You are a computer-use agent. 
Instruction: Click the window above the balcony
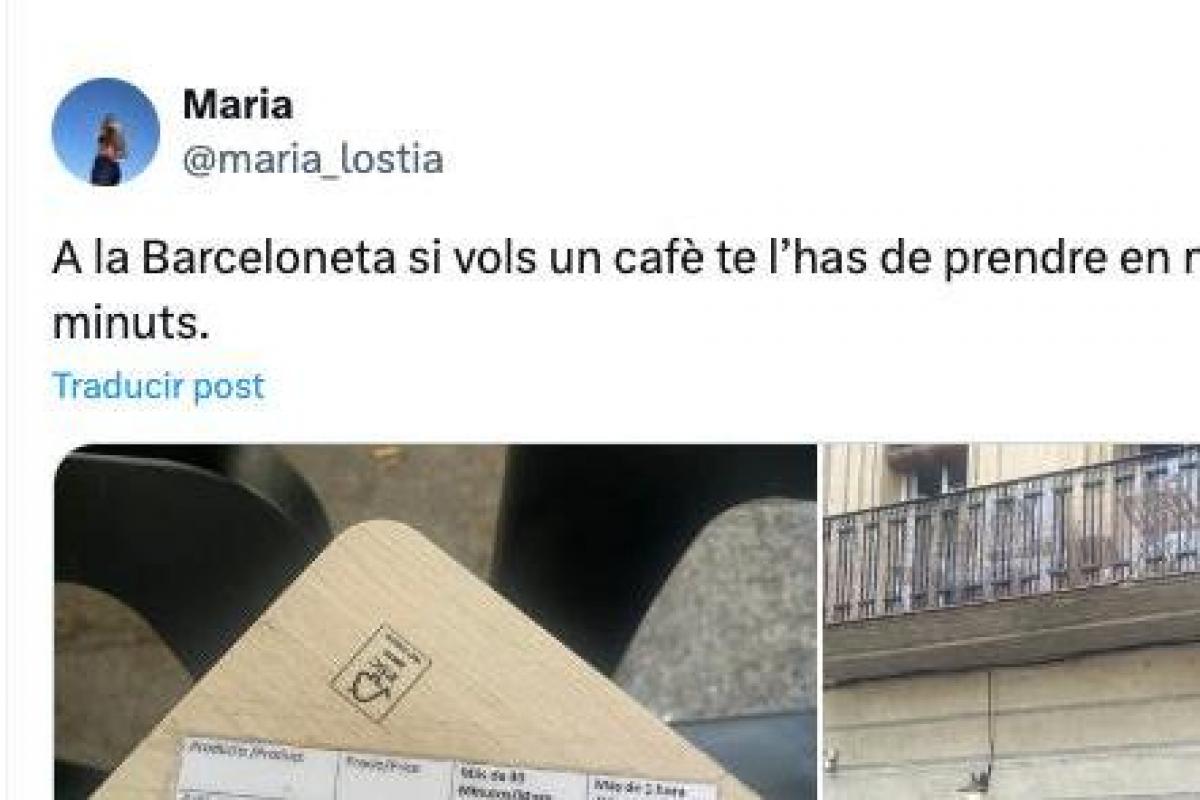[x=930, y=472]
